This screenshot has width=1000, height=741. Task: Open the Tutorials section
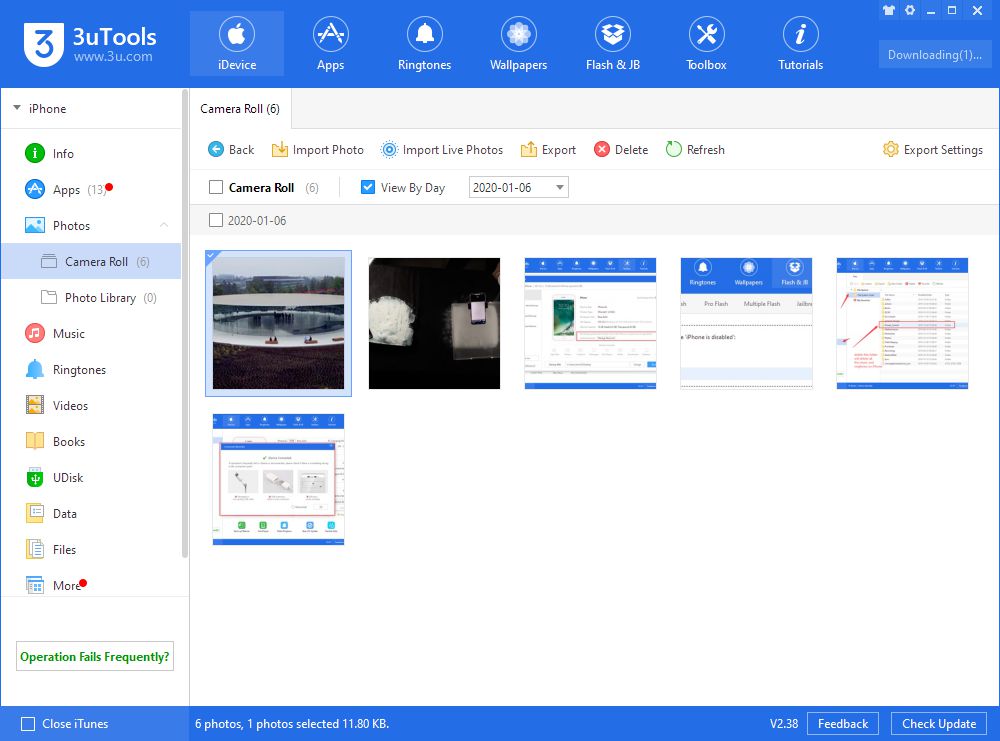800,43
